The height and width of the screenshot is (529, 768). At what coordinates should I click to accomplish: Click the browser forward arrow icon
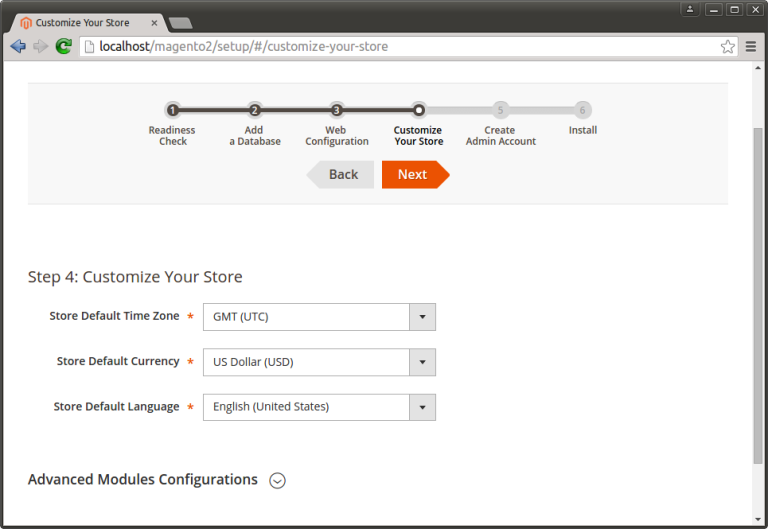pyautogui.click(x=40, y=46)
